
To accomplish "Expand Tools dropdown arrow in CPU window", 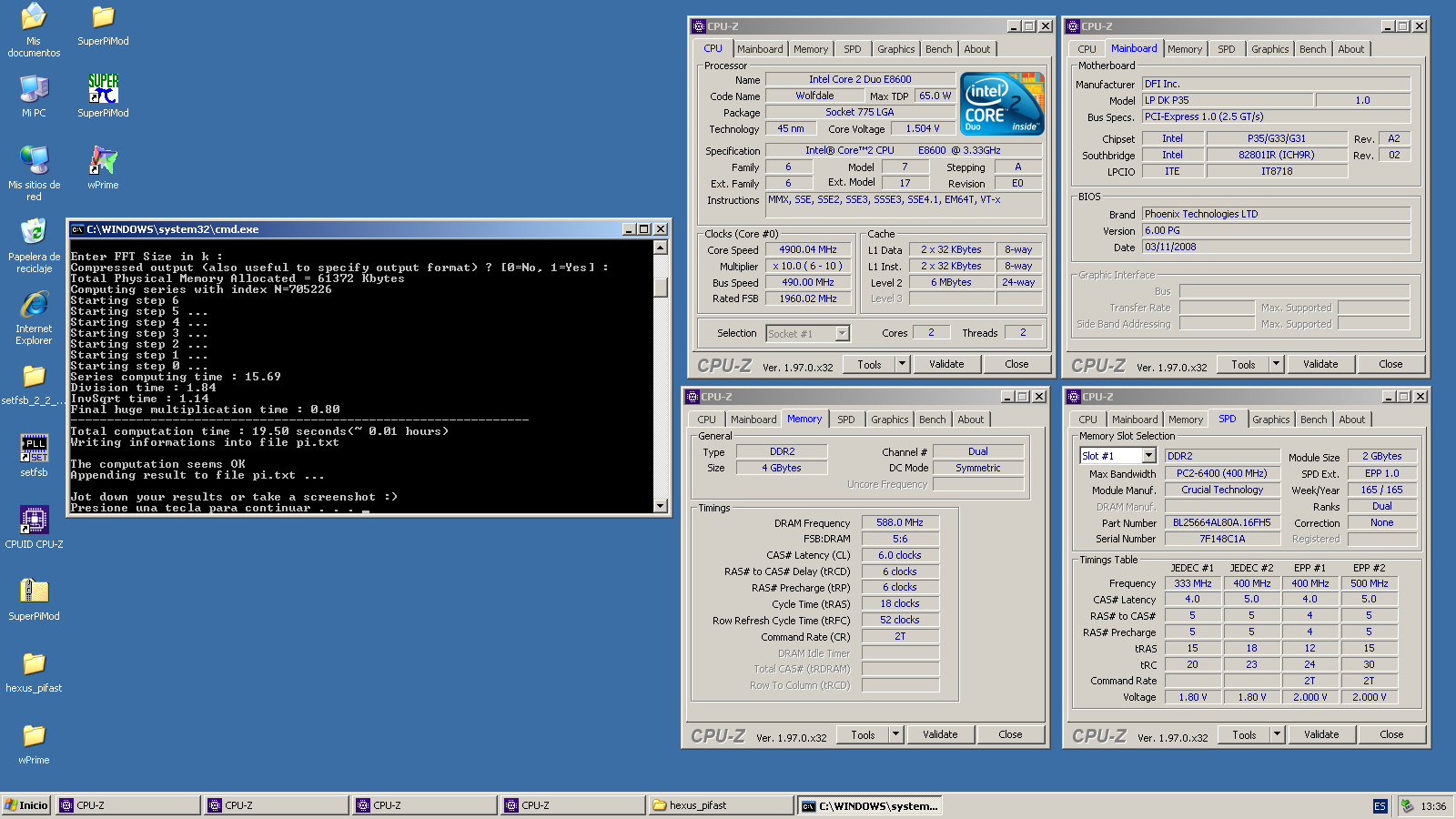I will [x=902, y=364].
